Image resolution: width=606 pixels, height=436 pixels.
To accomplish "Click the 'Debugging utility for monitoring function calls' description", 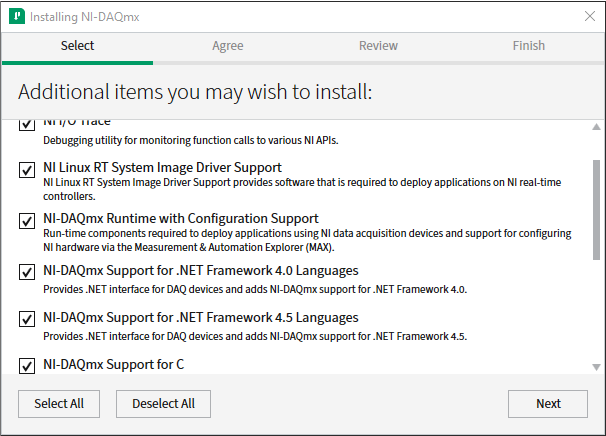I will [x=191, y=140].
